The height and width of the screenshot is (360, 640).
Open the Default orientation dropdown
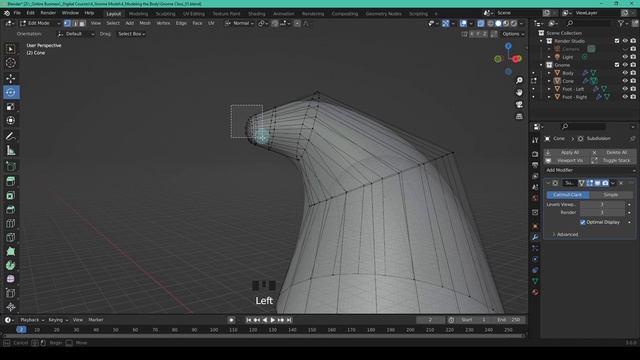[76, 34]
